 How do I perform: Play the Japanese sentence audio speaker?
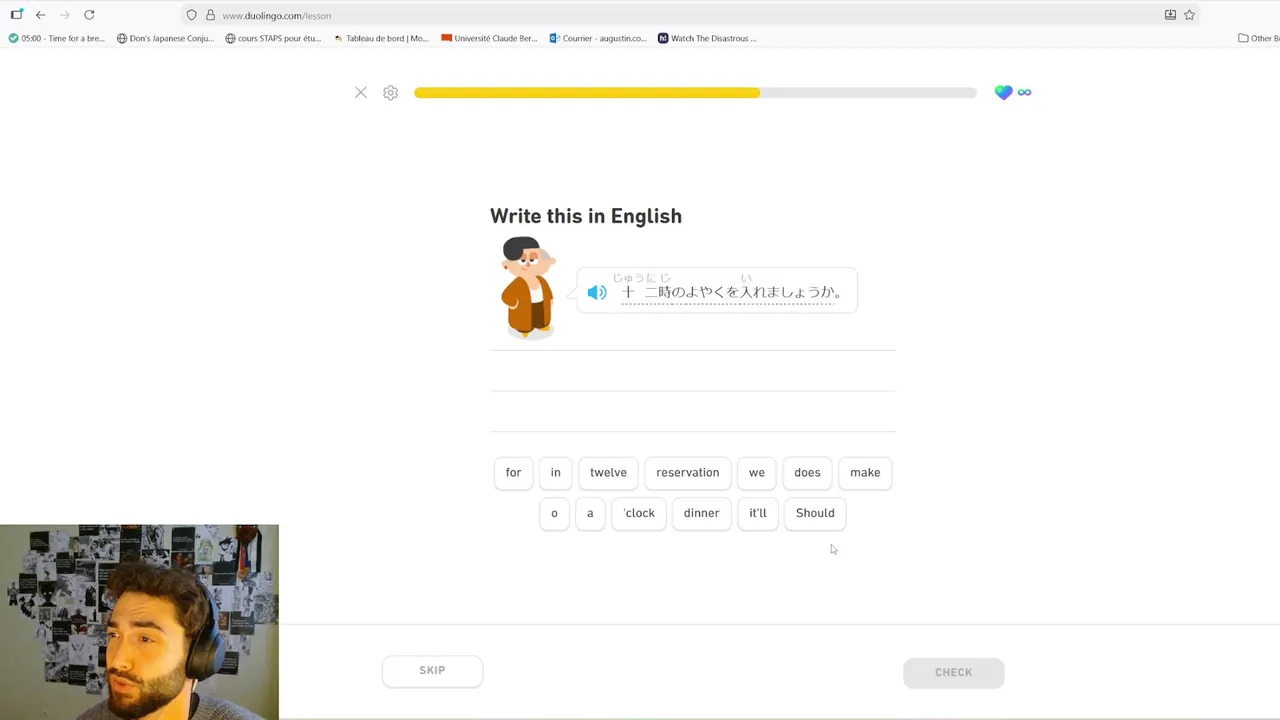pos(597,292)
